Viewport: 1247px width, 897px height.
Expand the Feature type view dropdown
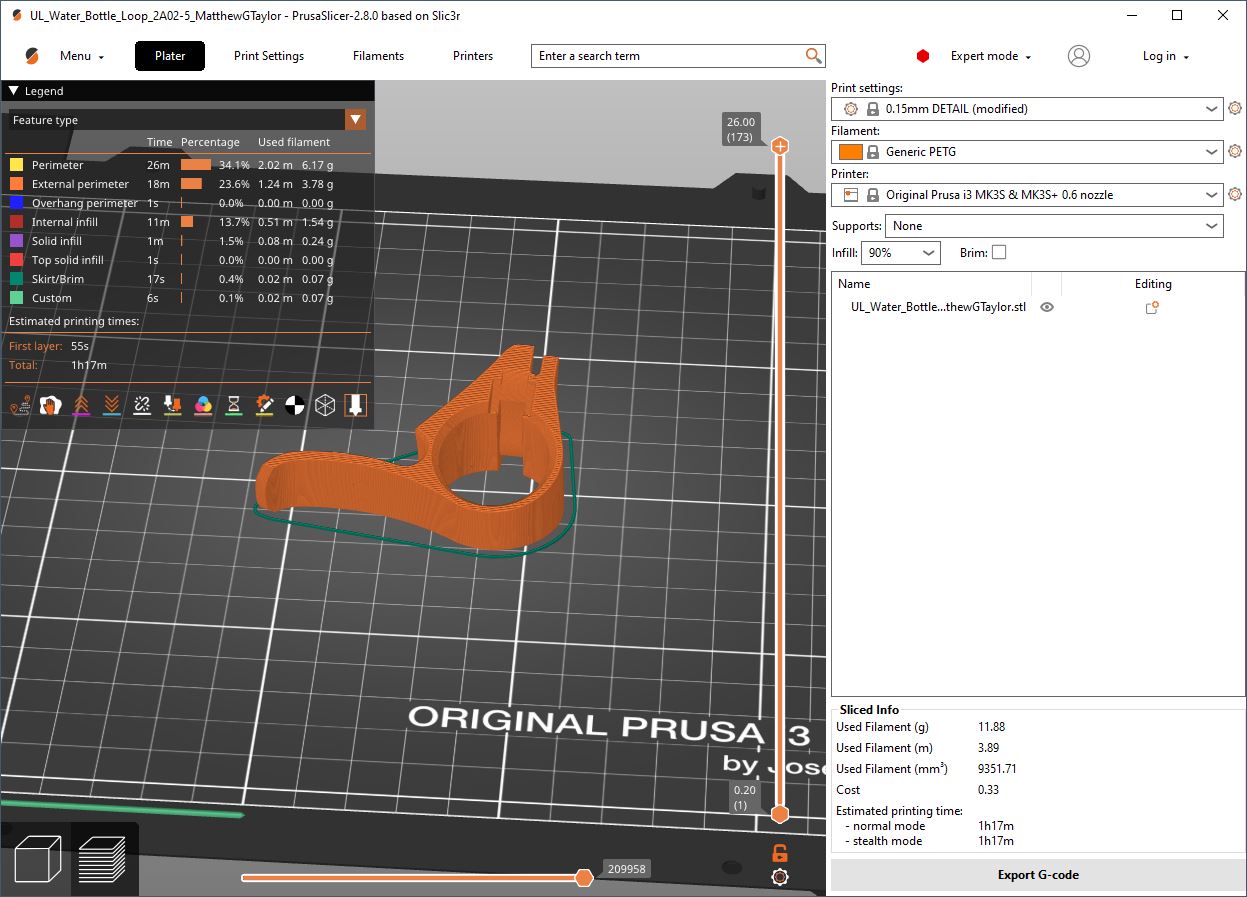point(355,120)
